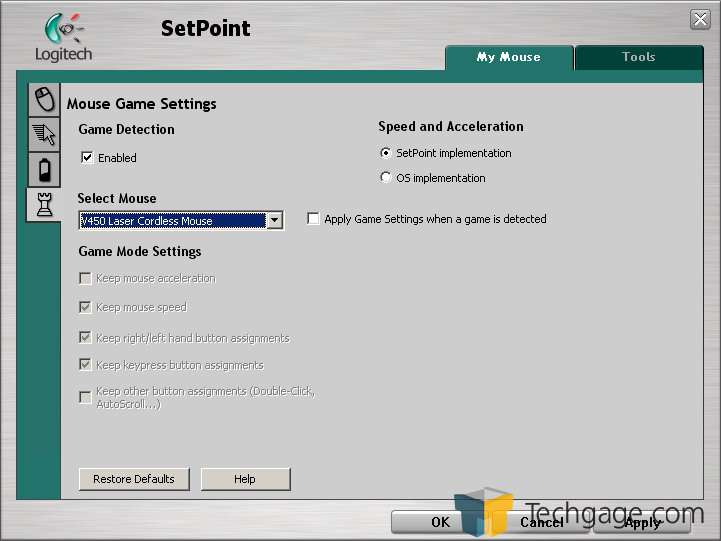Toggle Keep mouse speed checkbox

[85, 307]
